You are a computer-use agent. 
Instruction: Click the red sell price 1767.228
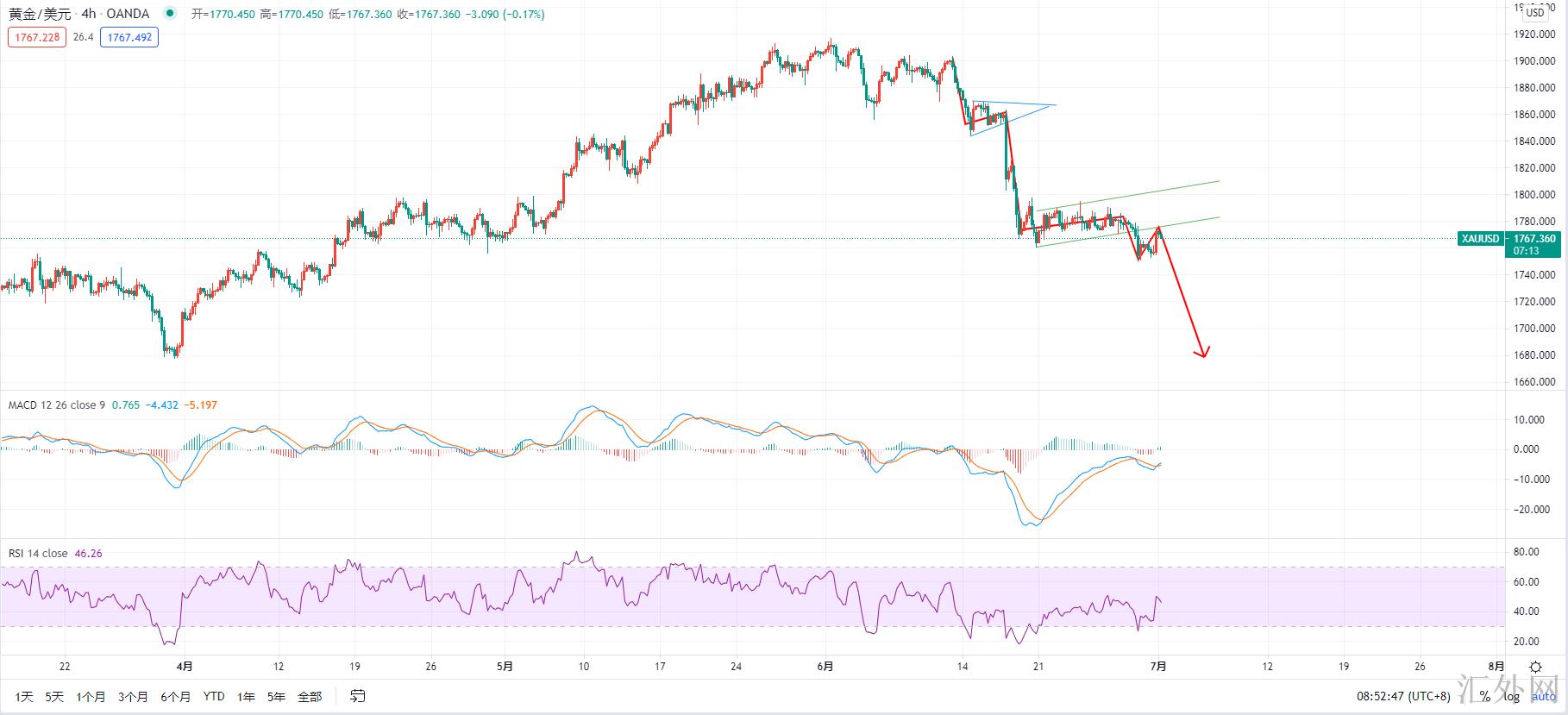click(x=37, y=37)
